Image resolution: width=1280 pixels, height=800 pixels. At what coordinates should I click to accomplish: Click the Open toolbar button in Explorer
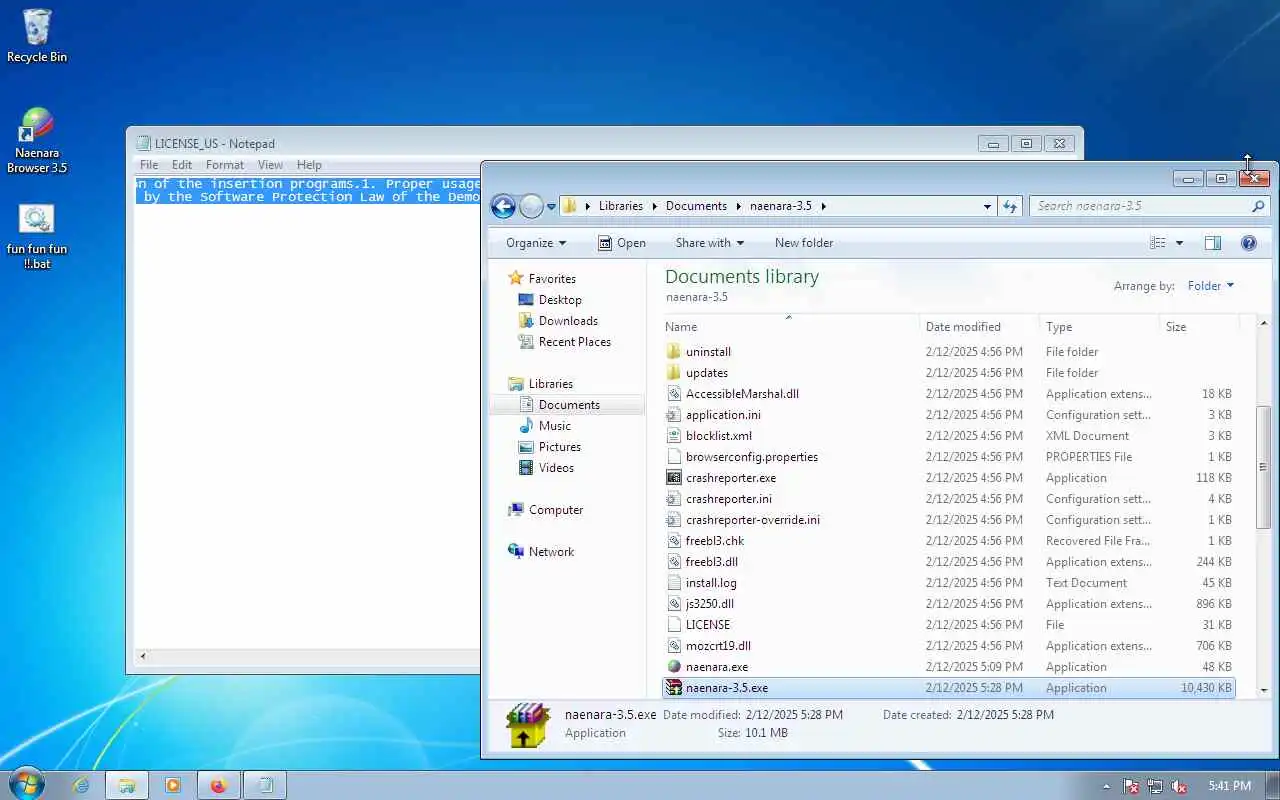(621, 243)
